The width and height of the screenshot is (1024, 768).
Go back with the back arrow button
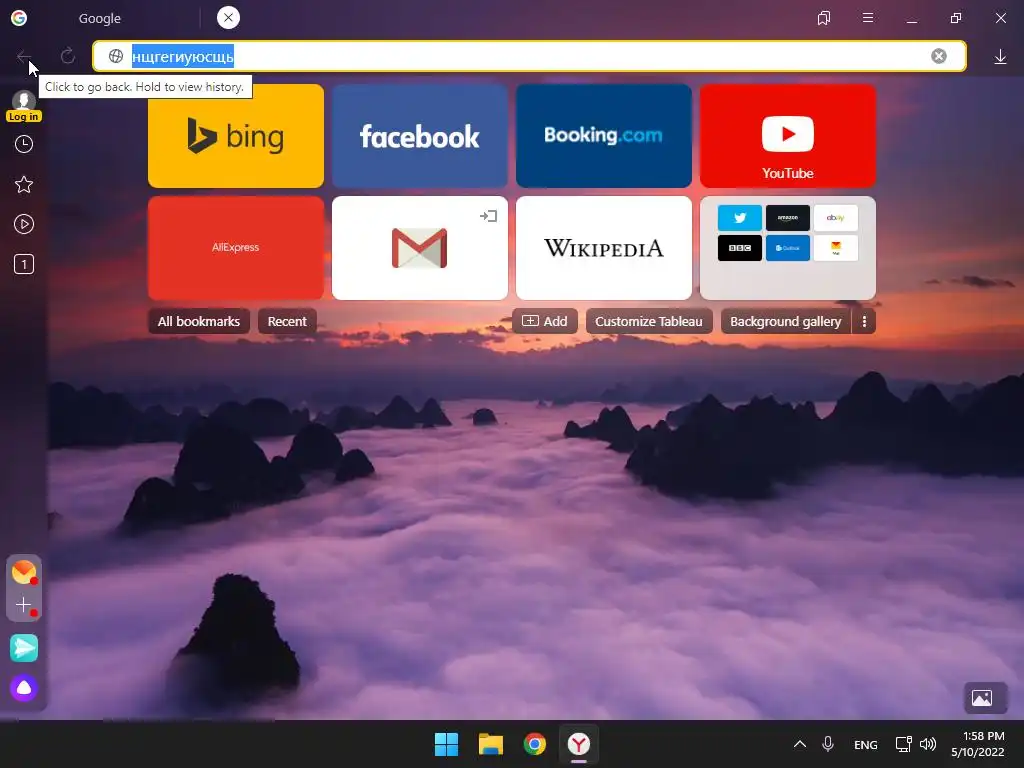point(24,57)
